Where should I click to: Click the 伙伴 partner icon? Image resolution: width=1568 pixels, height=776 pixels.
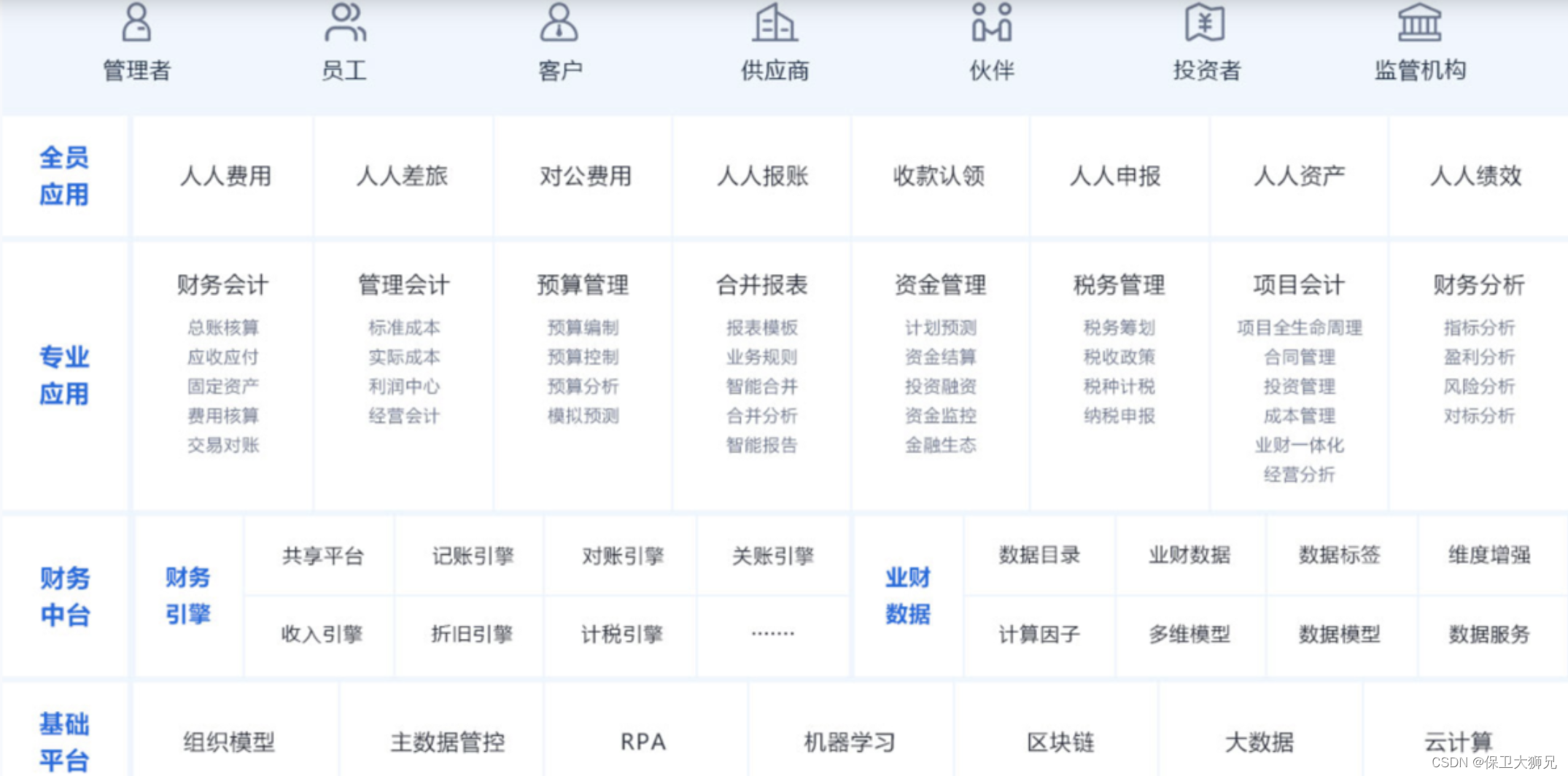coord(991,22)
